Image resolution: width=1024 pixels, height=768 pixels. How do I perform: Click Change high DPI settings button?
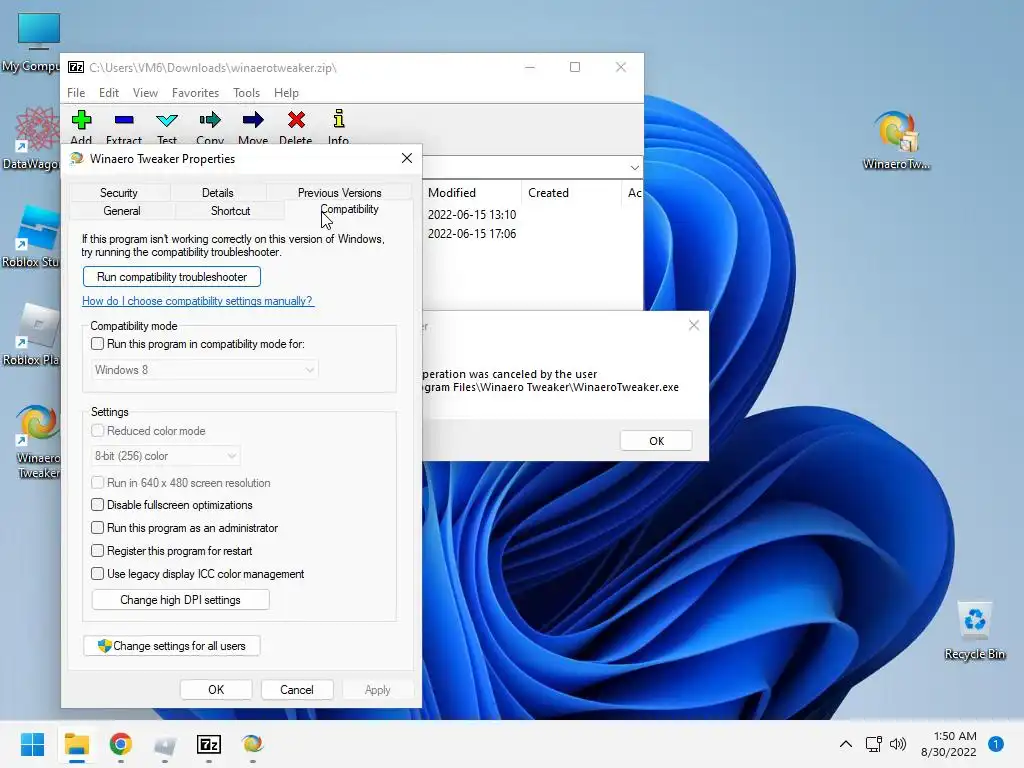pyautogui.click(x=180, y=600)
